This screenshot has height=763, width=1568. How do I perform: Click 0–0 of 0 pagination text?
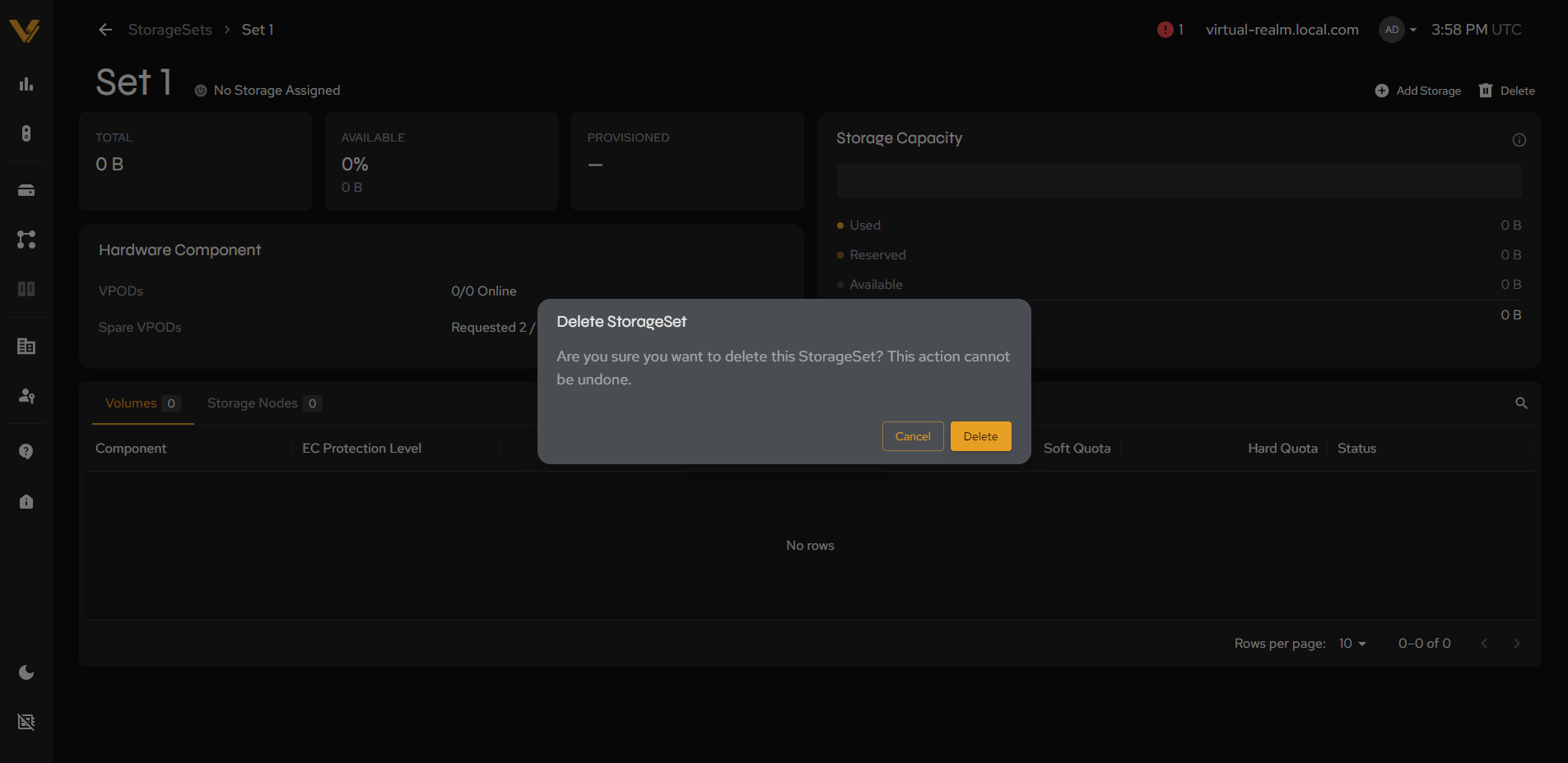coord(1424,644)
